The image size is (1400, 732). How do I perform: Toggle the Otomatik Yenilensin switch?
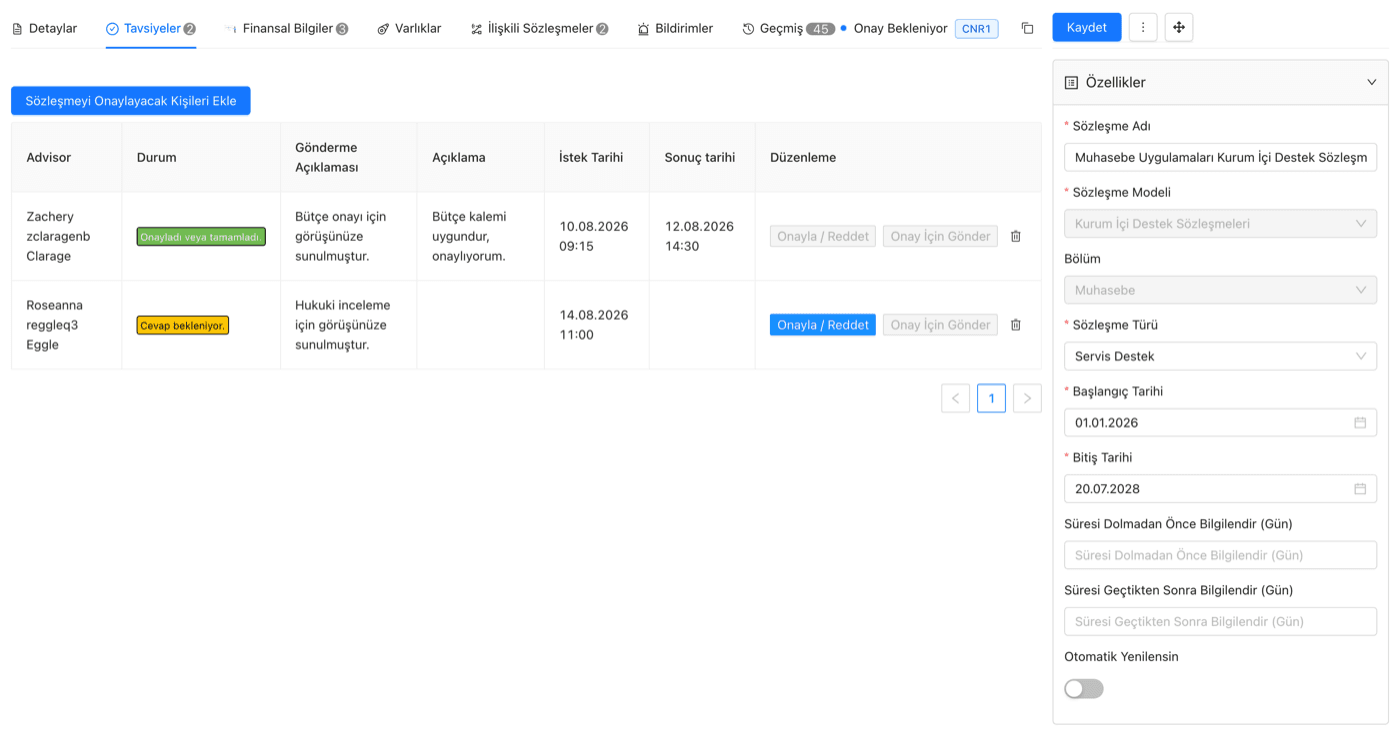pyautogui.click(x=1084, y=689)
